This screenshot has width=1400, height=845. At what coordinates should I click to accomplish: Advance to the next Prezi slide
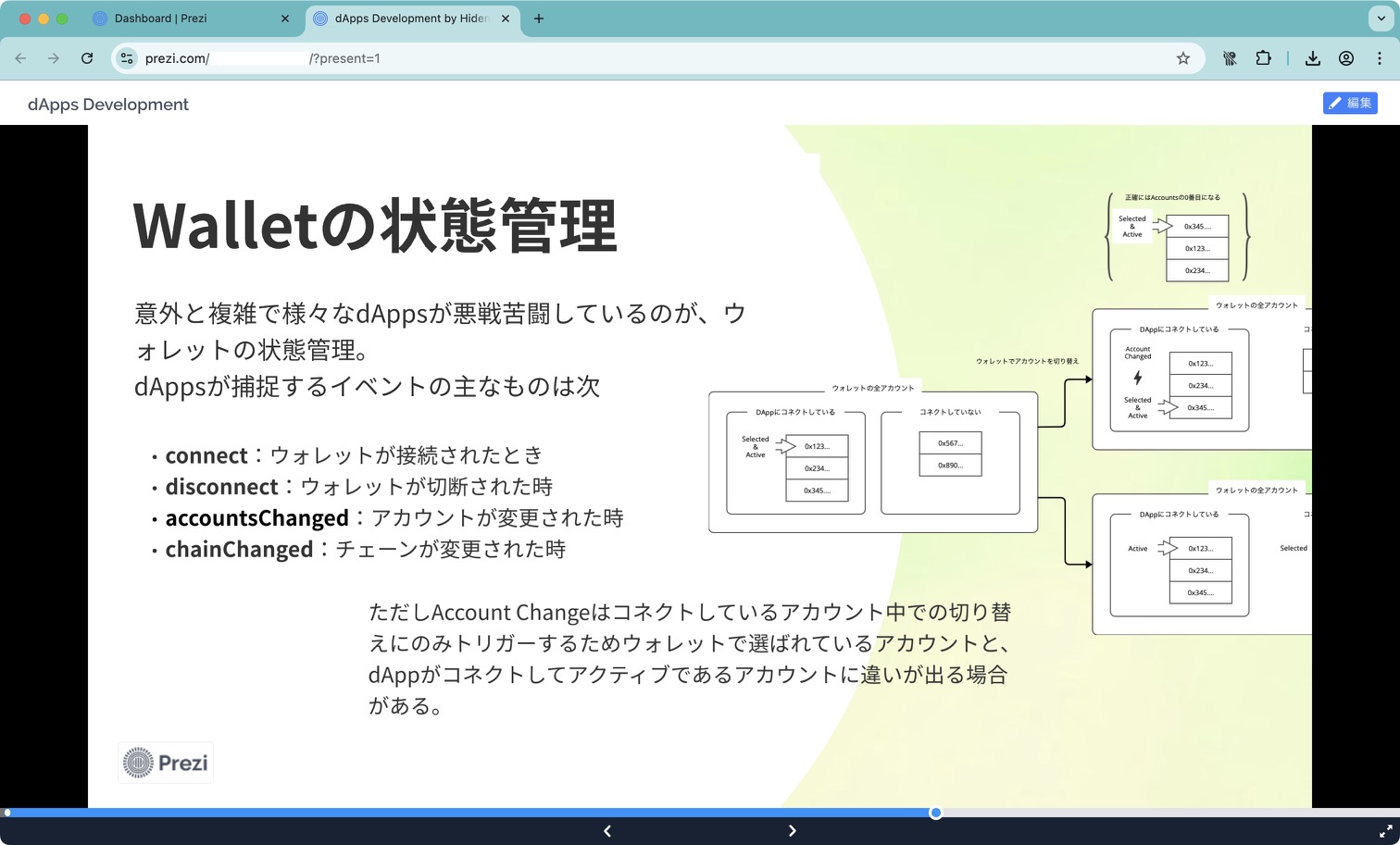(x=793, y=830)
